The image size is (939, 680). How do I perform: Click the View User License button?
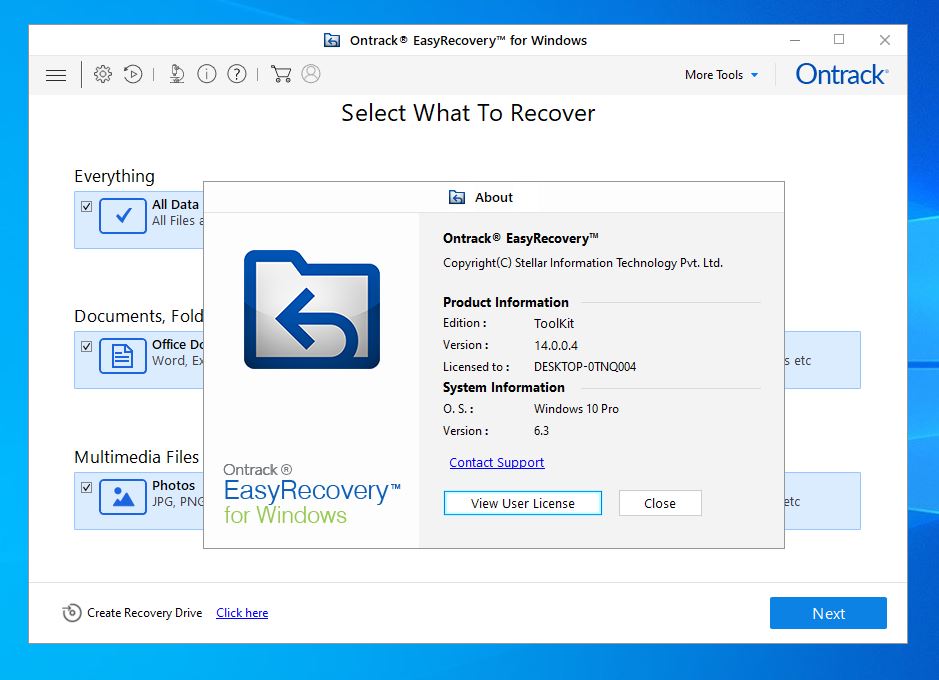[x=523, y=503]
